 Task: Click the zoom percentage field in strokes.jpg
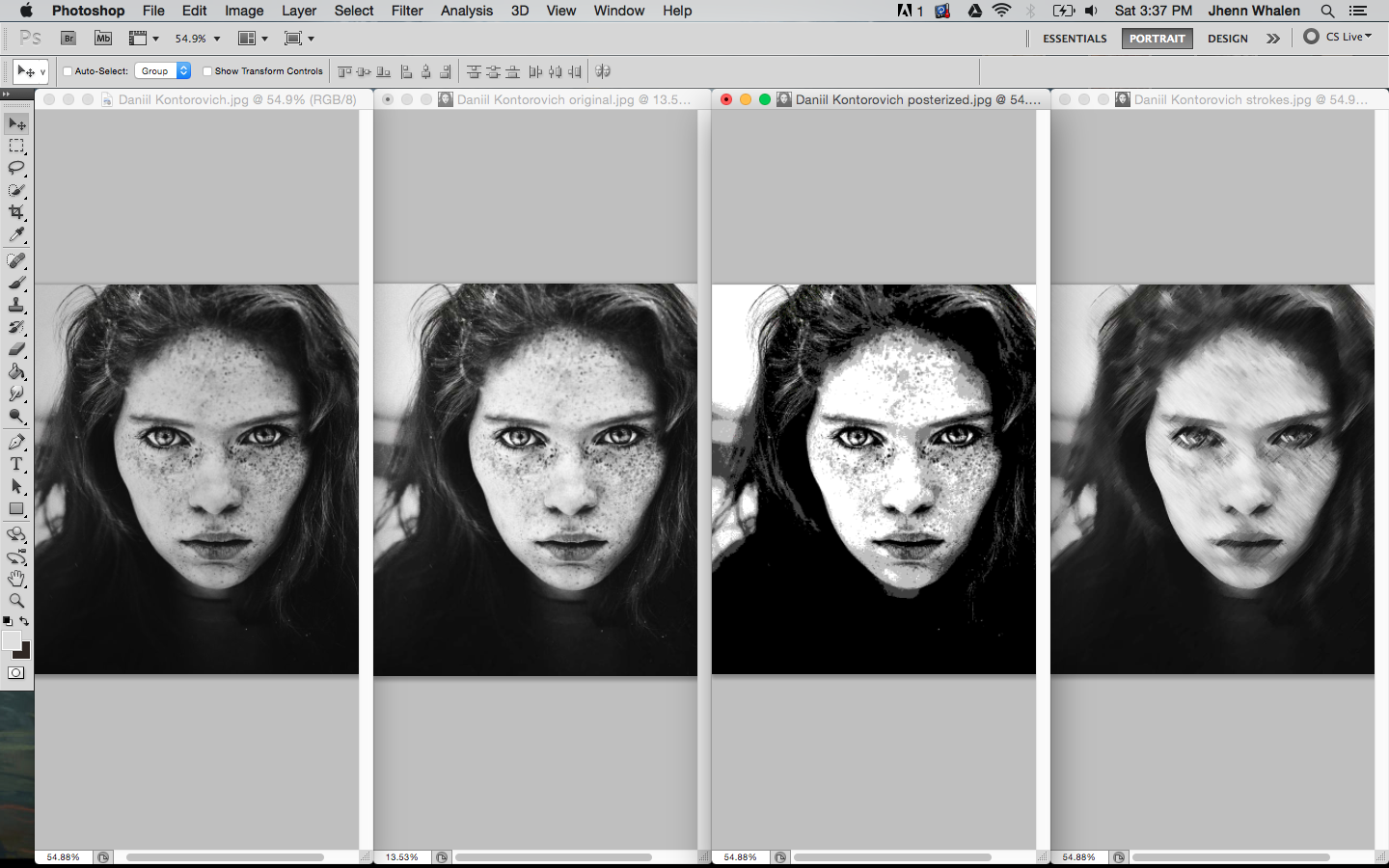pyautogui.click(x=1079, y=857)
